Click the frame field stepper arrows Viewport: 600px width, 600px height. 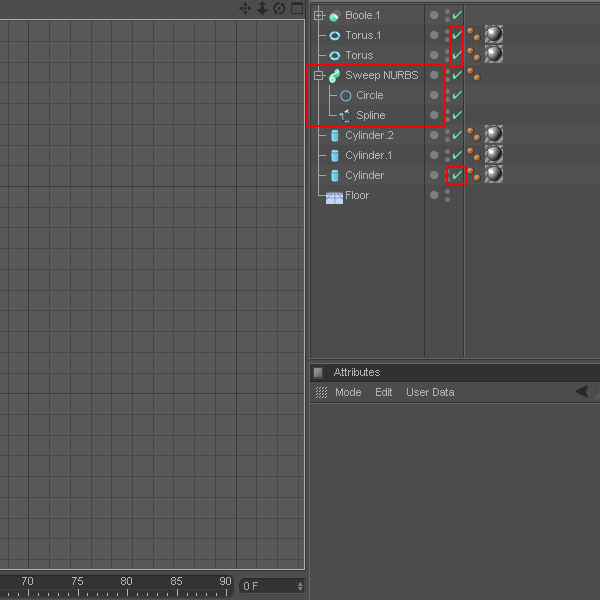click(x=300, y=586)
